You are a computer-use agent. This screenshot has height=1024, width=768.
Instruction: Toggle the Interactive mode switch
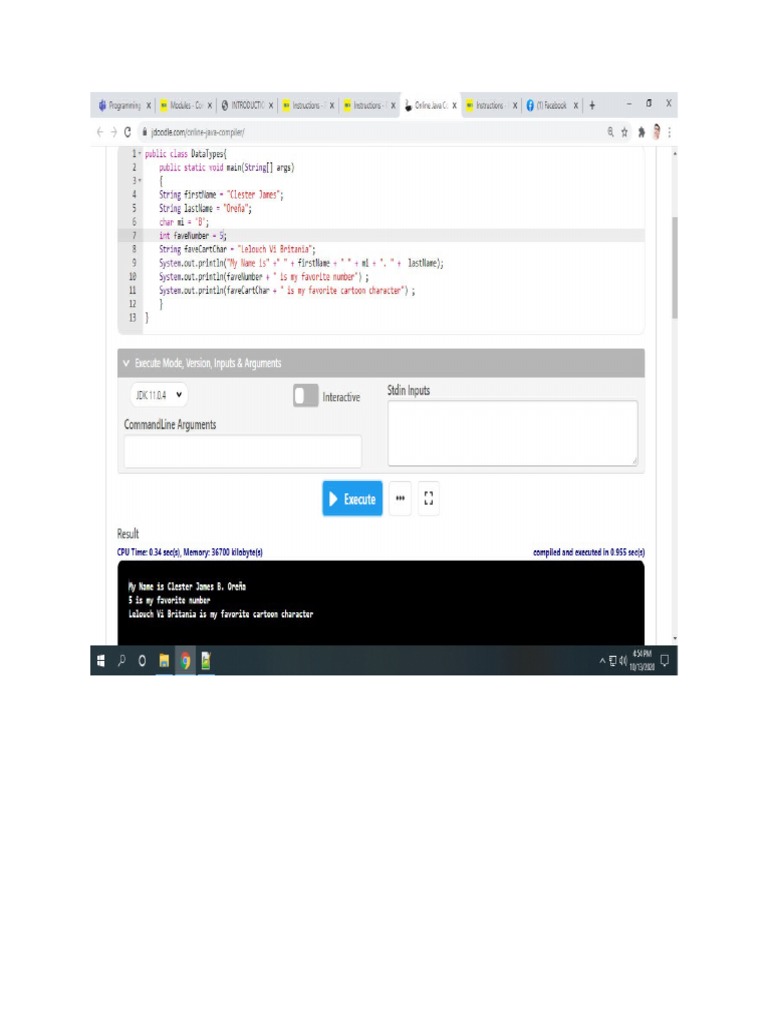(306, 396)
